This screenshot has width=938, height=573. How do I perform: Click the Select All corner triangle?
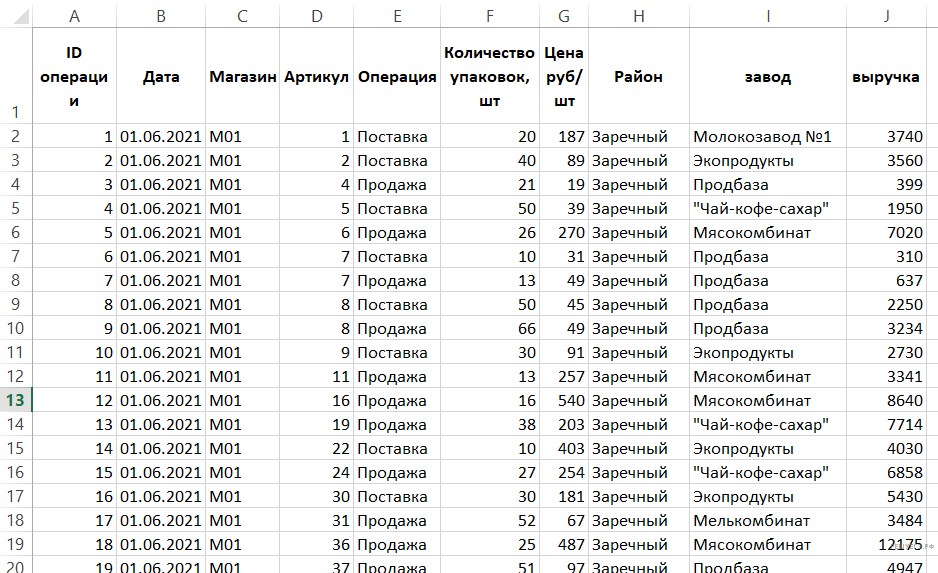pyautogui.click(x=16, y=17)
